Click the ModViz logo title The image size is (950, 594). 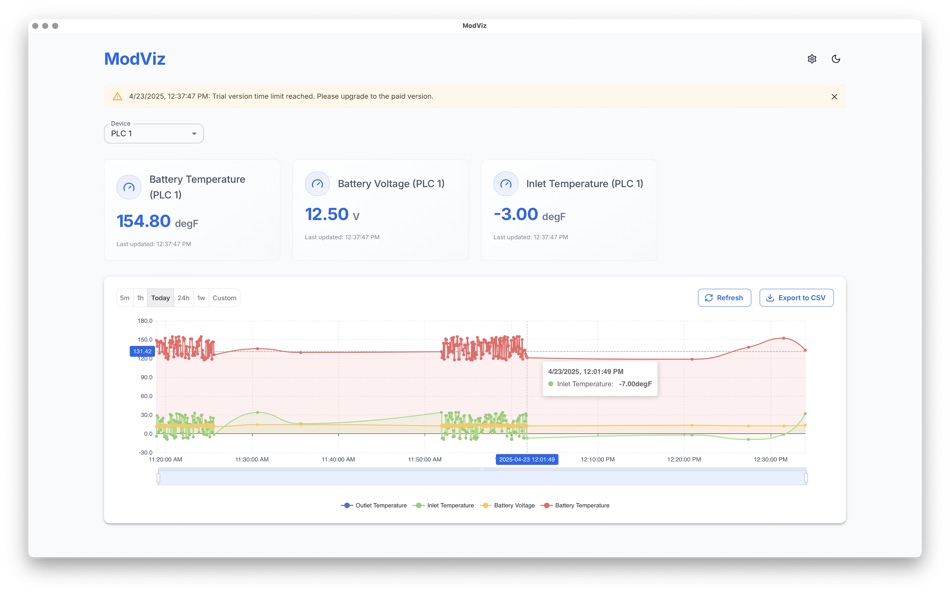(135, 59)
